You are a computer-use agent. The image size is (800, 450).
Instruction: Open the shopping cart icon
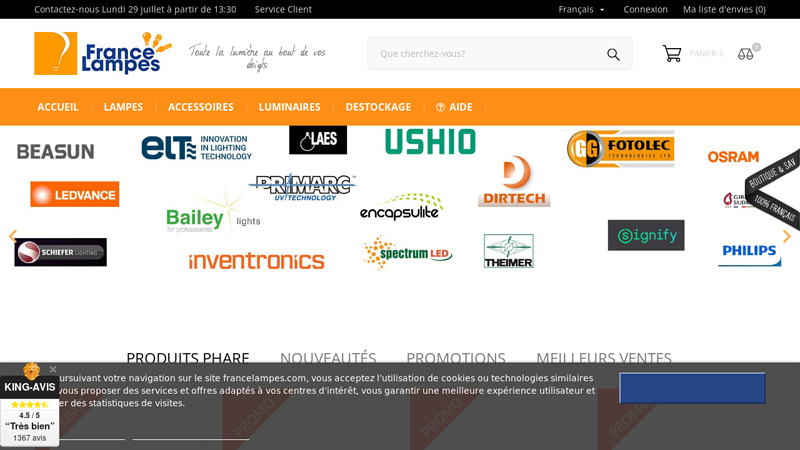[672, 53]
